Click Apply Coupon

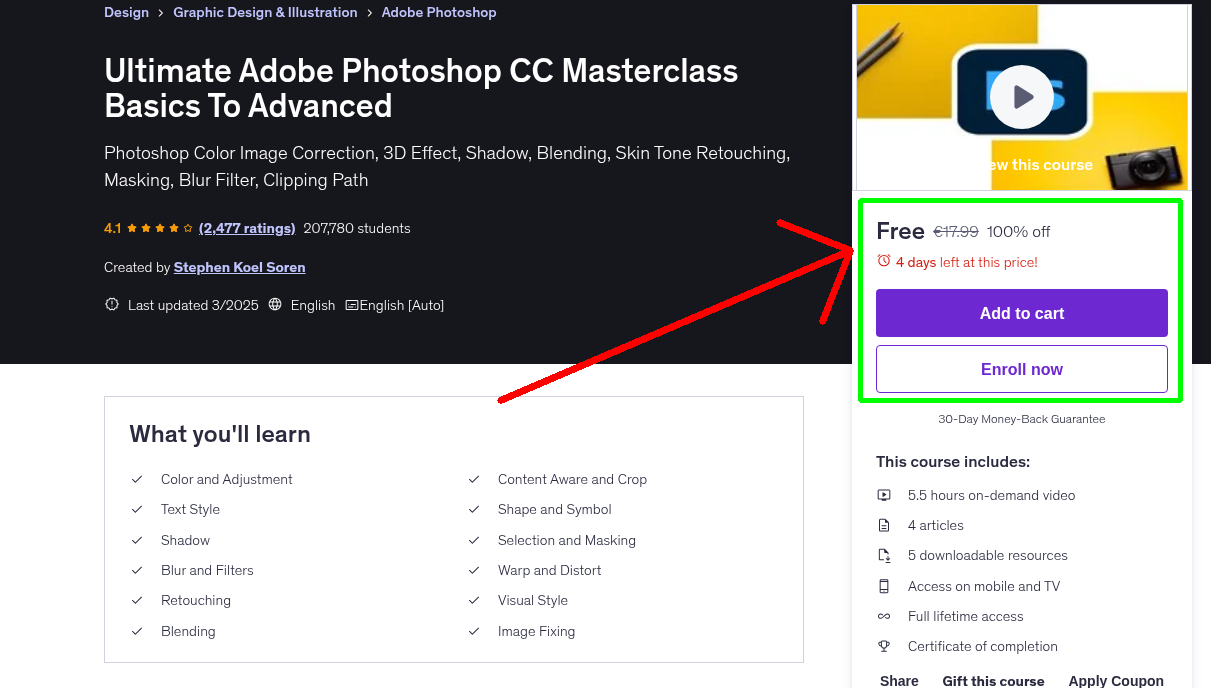[x=1116, y=680]
